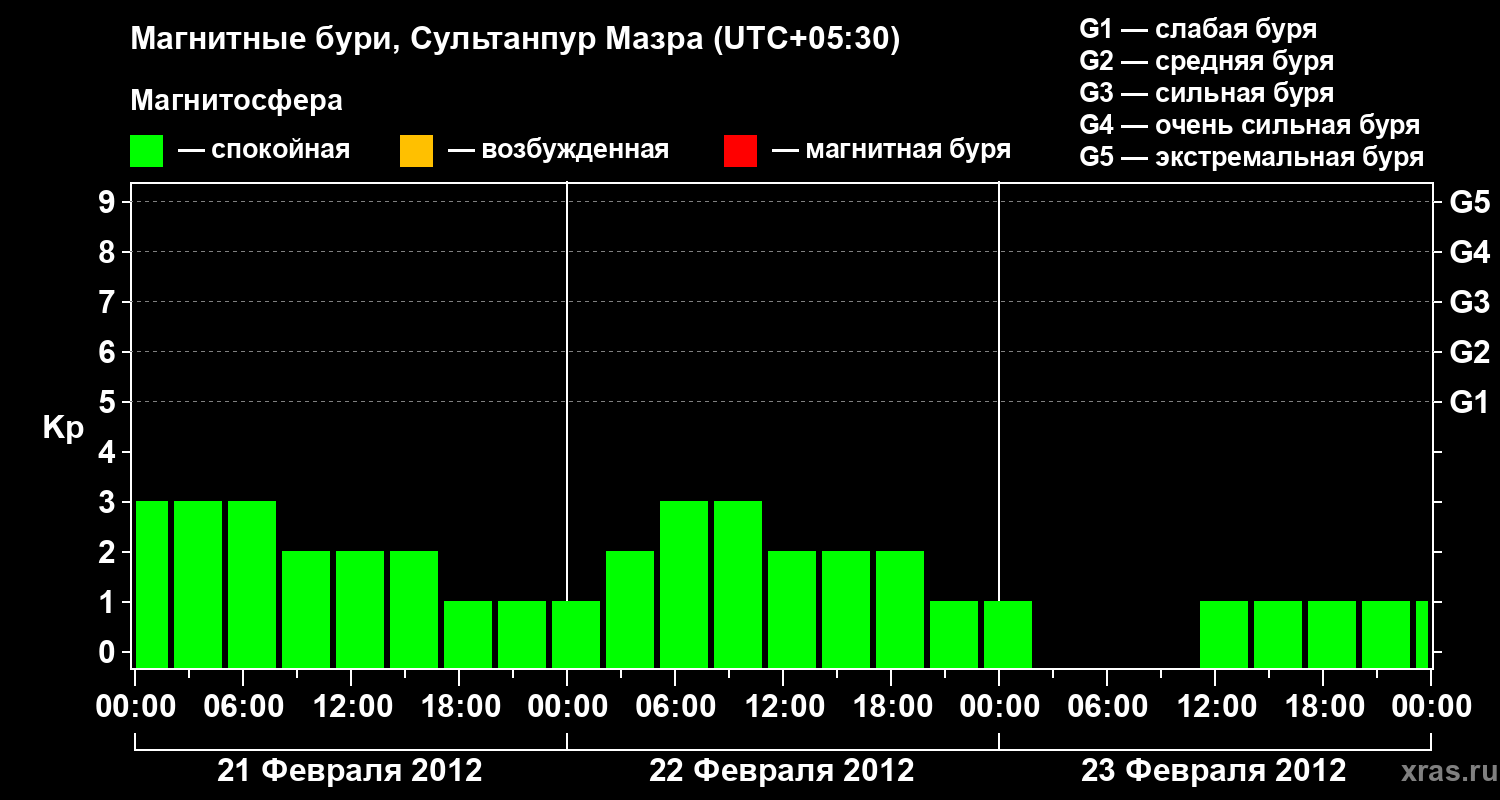Click the G4 label on the right axis
This screenshot has width=1500, height=800.
pyautogui.click(x=1469, y=253)
